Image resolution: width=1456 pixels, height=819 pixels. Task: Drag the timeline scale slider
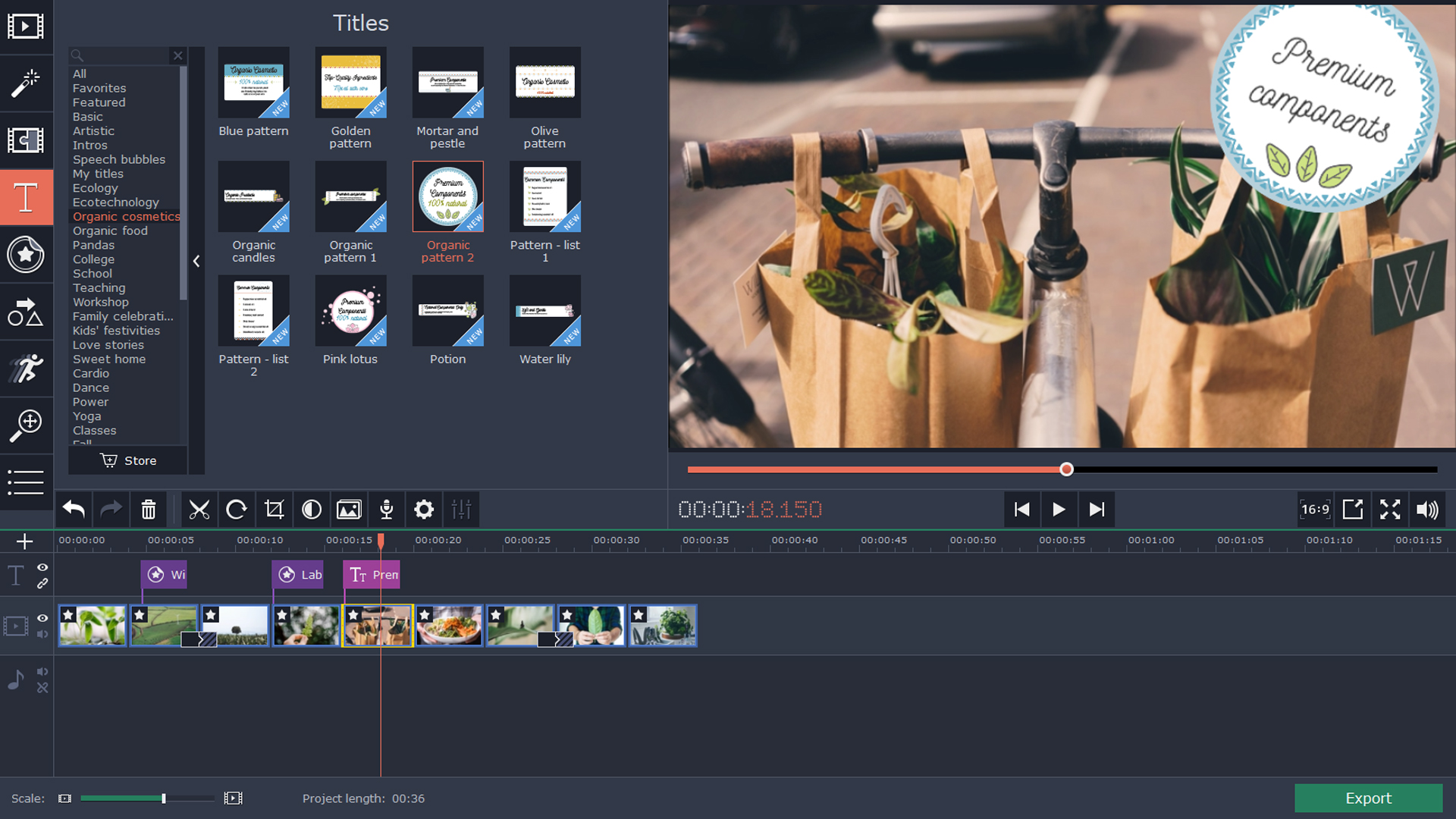point(162,798)
